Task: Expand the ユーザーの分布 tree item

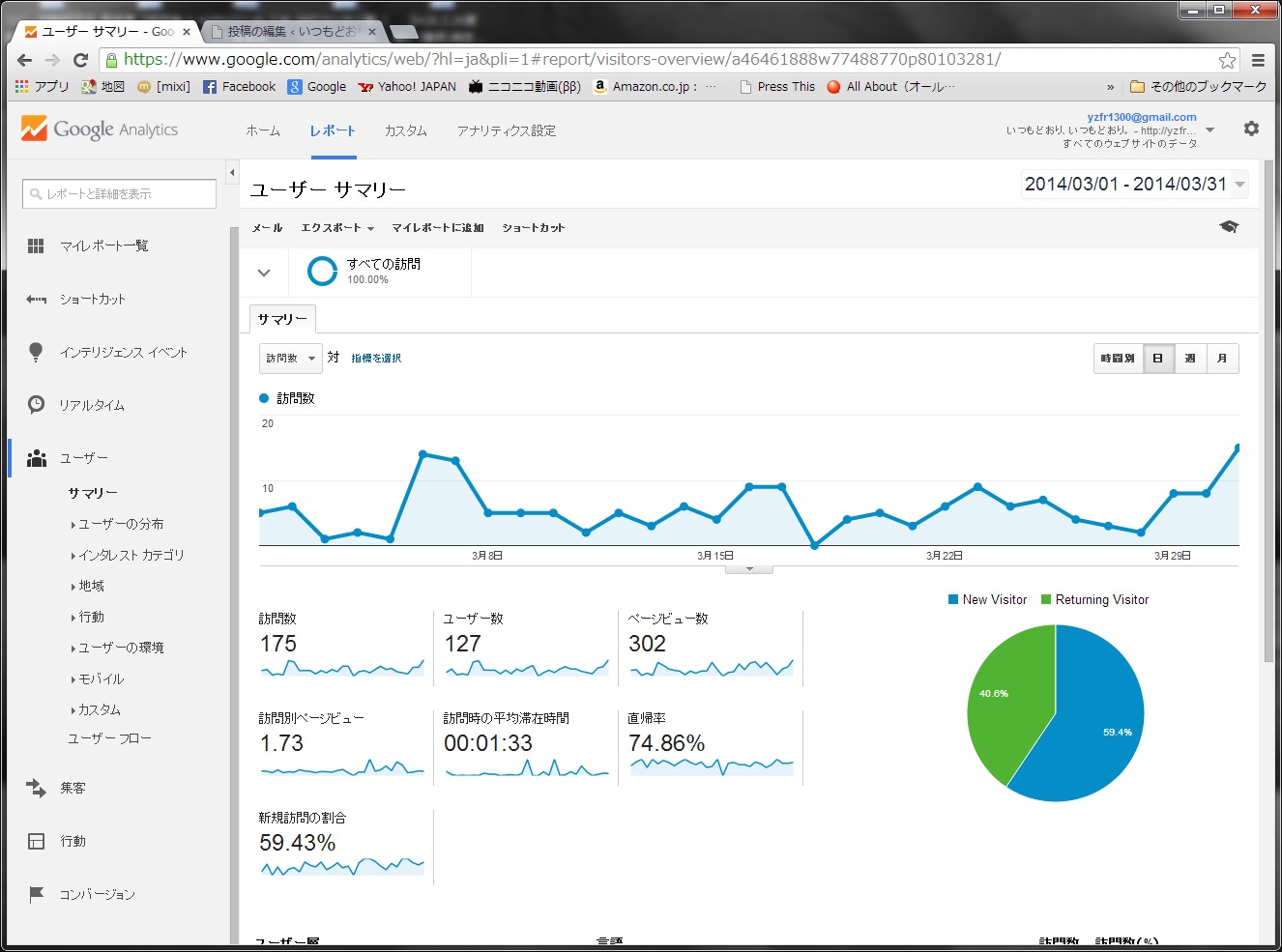Action: (120, 524)
